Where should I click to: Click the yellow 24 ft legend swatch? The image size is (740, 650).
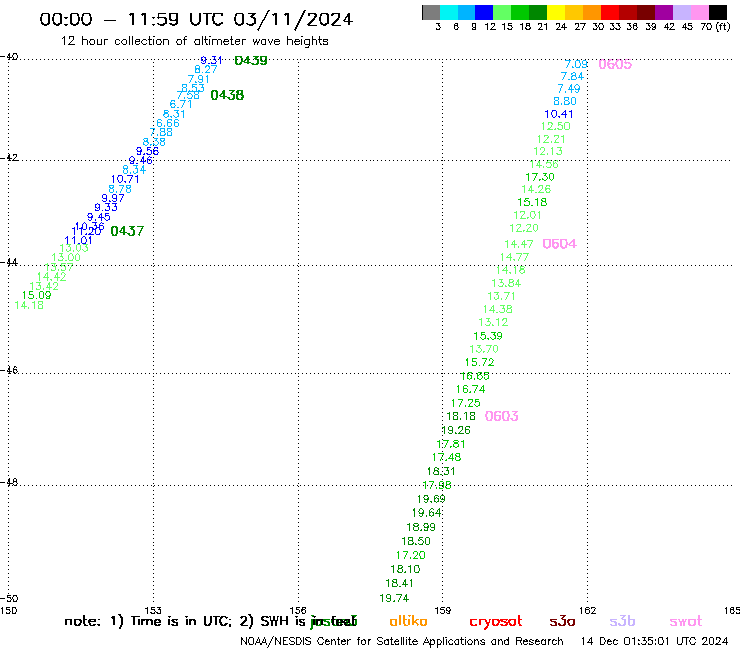coord(556,13)
